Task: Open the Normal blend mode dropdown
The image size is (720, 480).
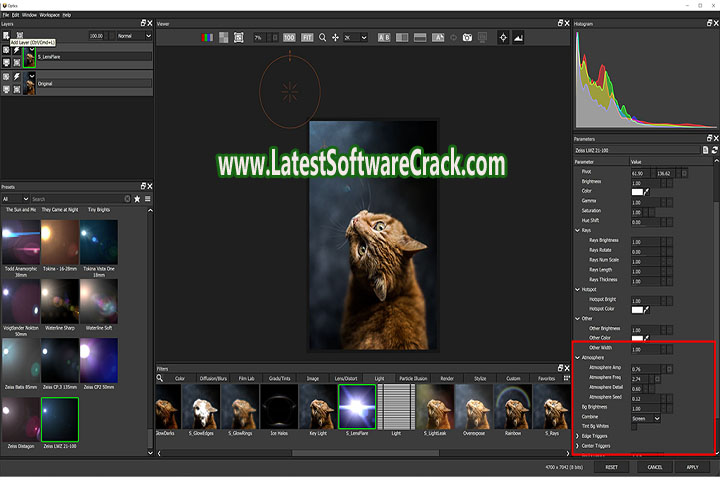Action: coord(132,35)
